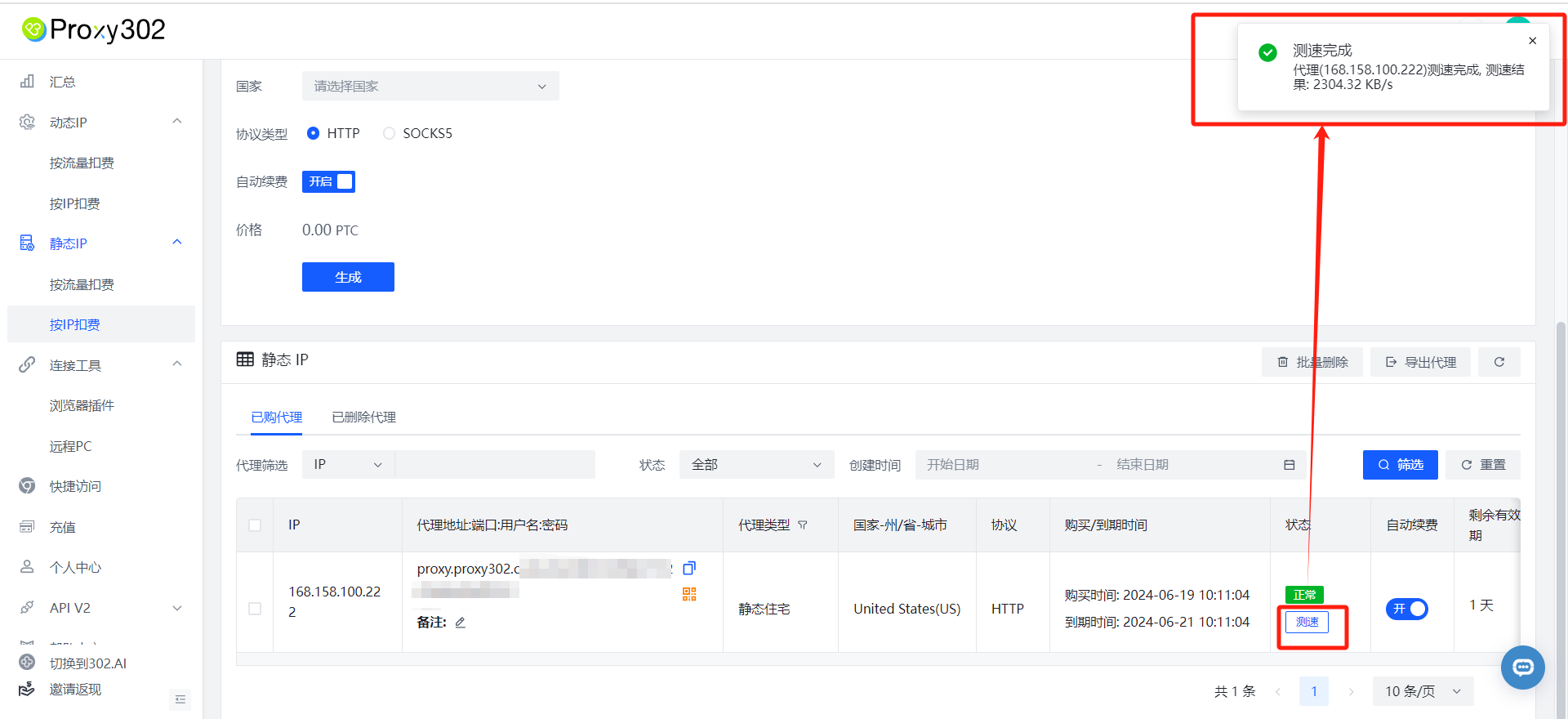Expand the API V2 menu chevron
The height and width of the screenshot is (719, 1568).
pyautogui.click(x=177, y=608)
